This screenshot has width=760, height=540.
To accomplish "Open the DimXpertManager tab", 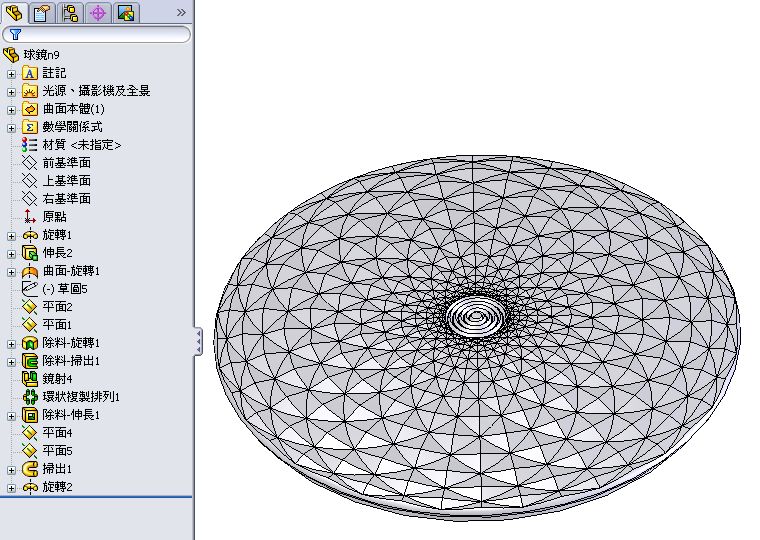I will (98, 13).
